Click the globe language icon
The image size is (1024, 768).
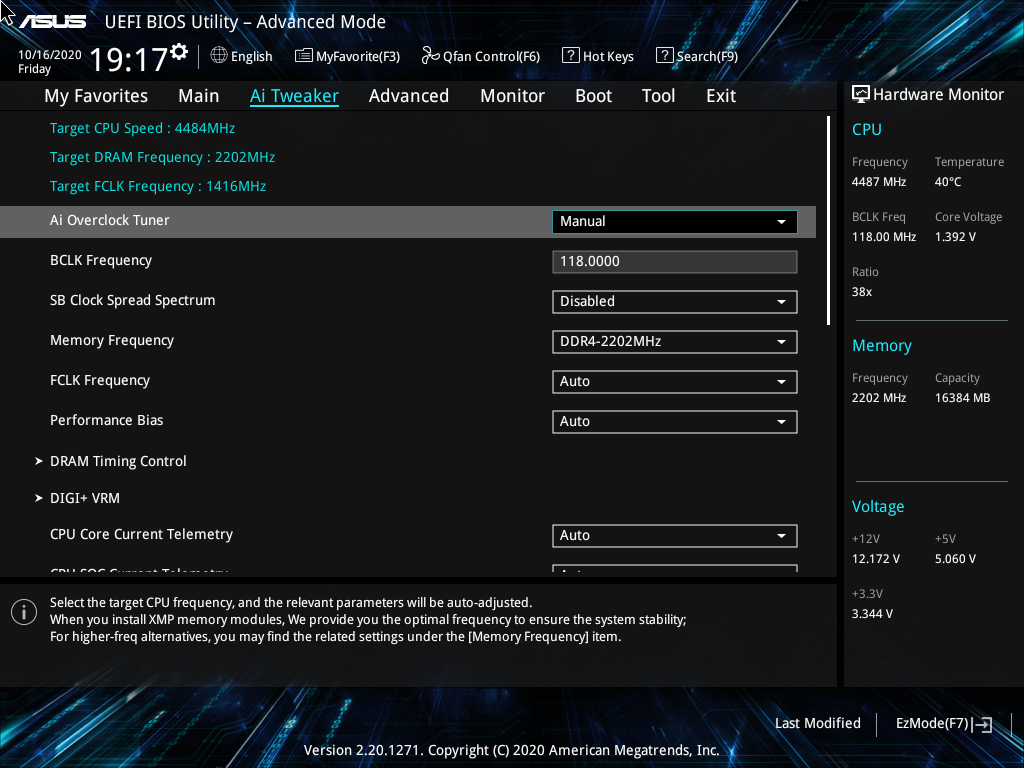[x=219, y=56]
